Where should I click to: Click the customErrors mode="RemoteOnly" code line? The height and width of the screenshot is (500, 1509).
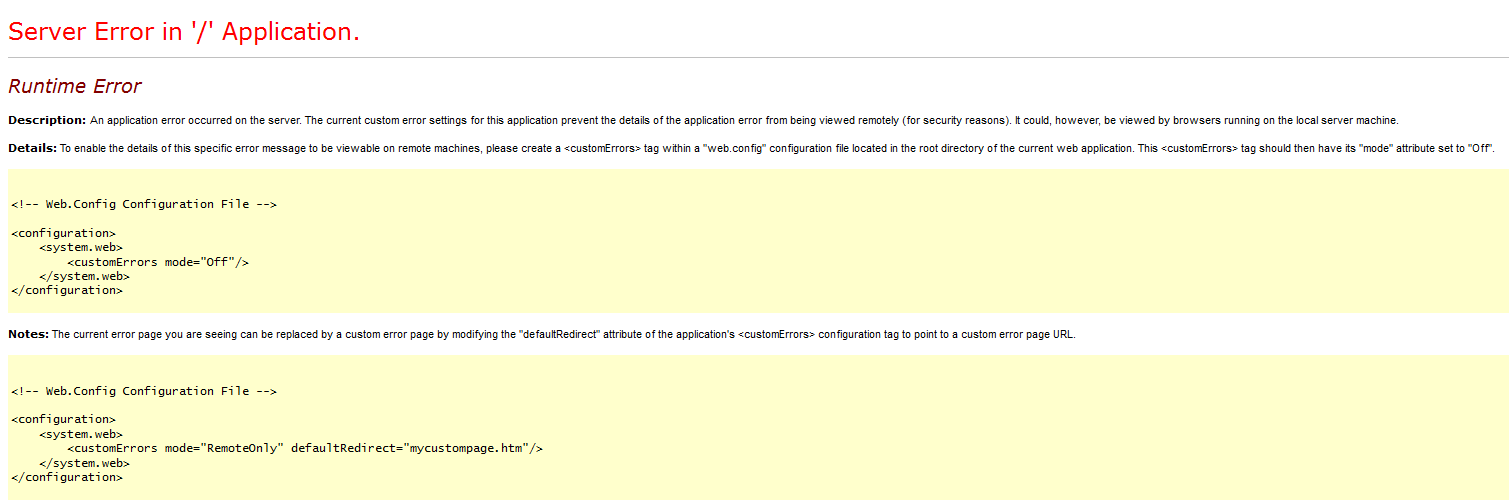[x=305, y=448]
